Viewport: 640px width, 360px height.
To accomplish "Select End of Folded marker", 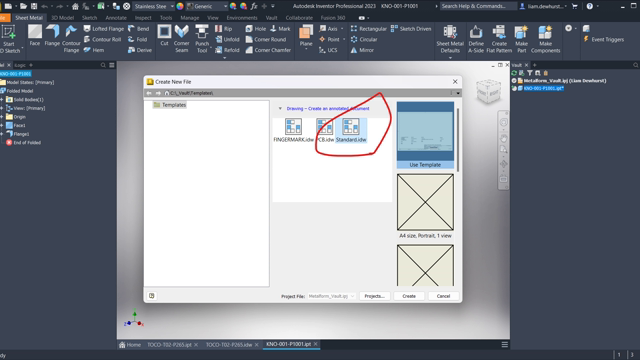I will pyautogui.click(x=23, y=142).
